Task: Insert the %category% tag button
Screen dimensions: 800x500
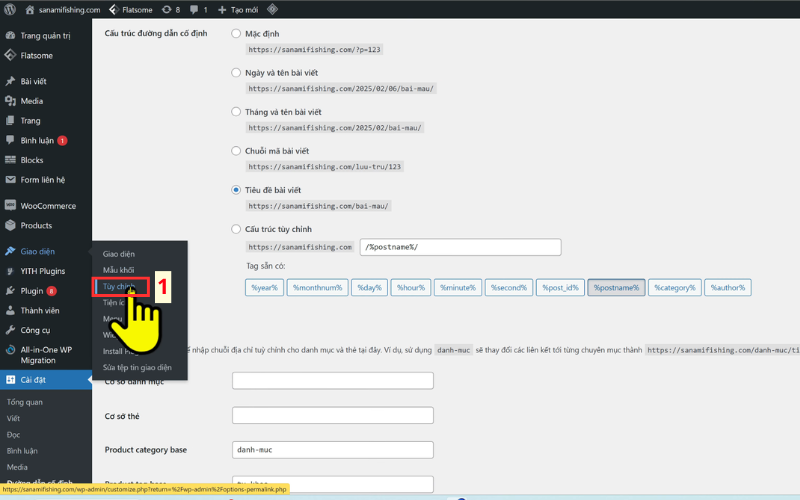Action: (x=675, y=287)
